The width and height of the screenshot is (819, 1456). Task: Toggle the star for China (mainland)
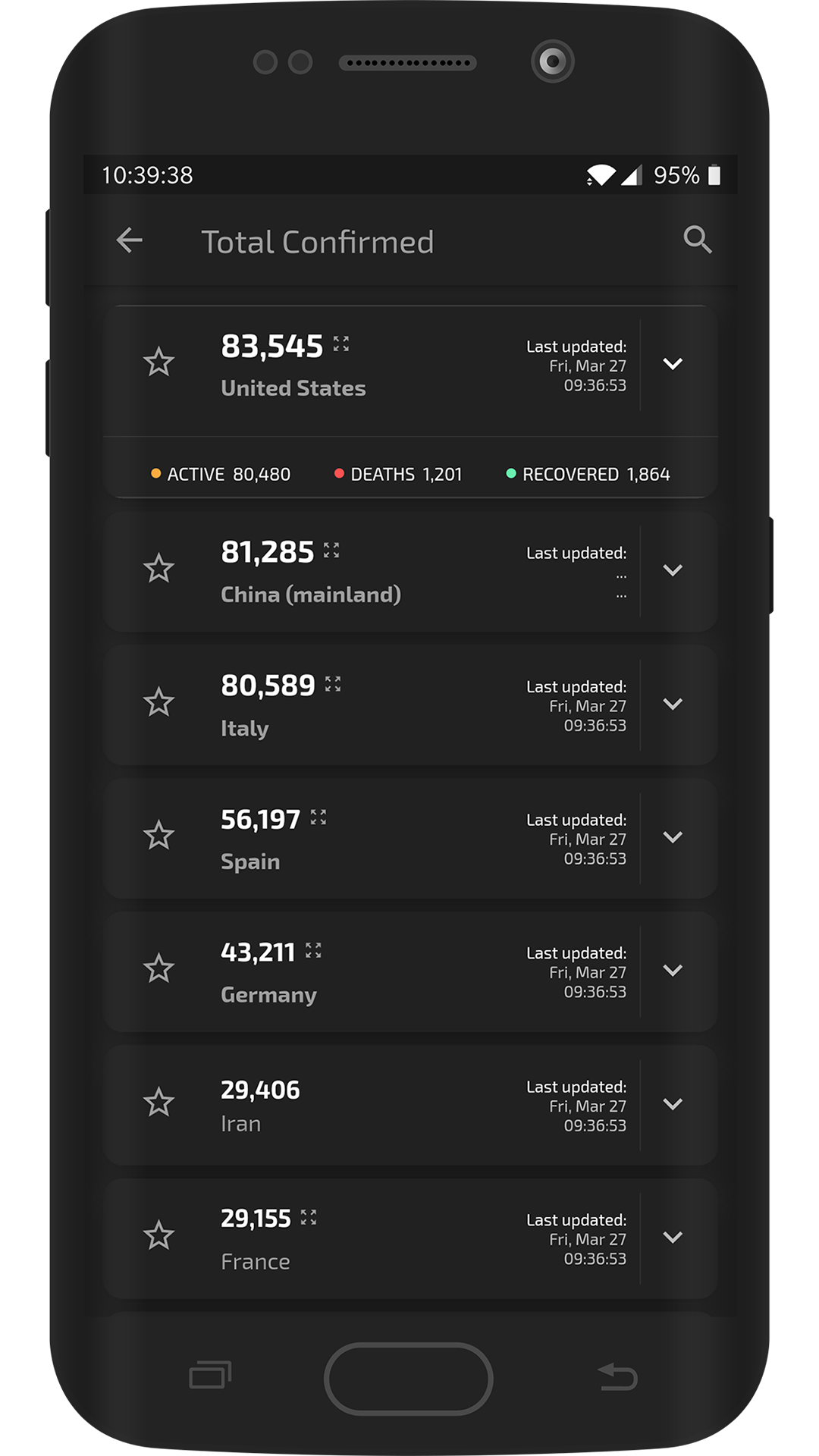pos(158,569)
